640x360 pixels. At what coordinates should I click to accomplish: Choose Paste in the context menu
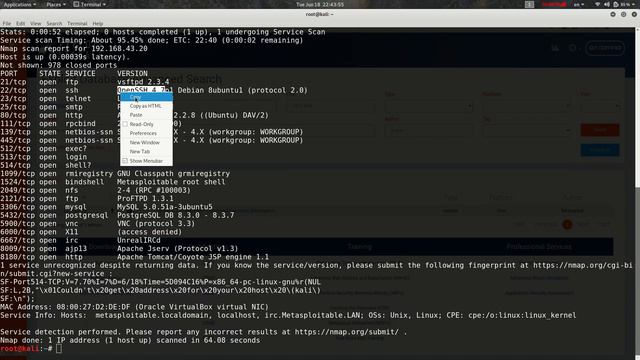tap(146, 115)
